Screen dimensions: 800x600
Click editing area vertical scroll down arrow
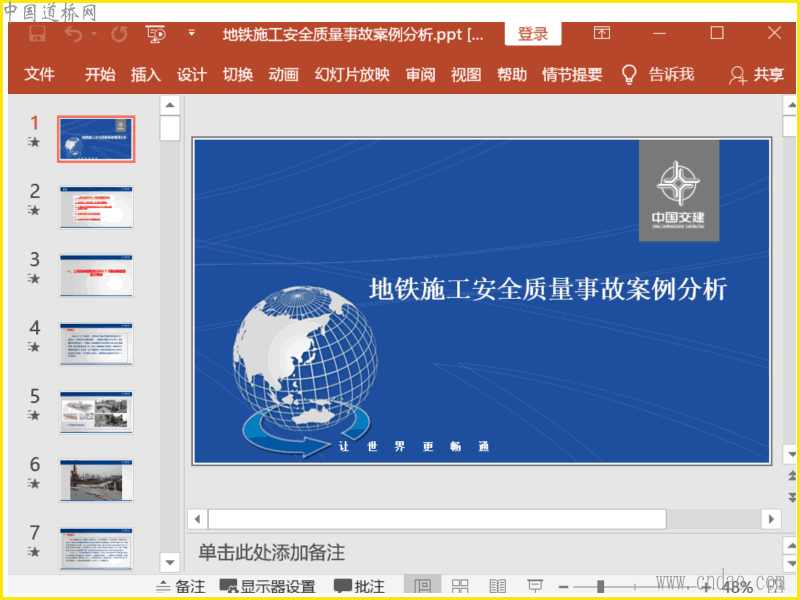click(792, 454)
